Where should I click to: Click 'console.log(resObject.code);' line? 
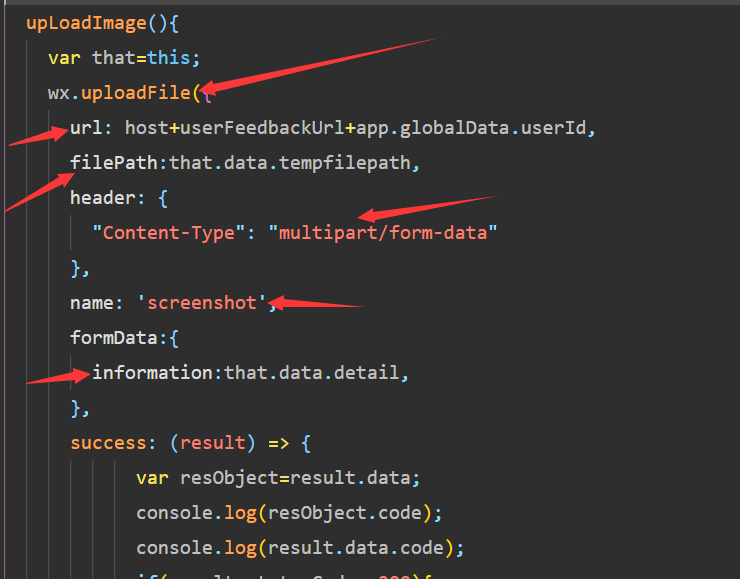click(289, 513)
